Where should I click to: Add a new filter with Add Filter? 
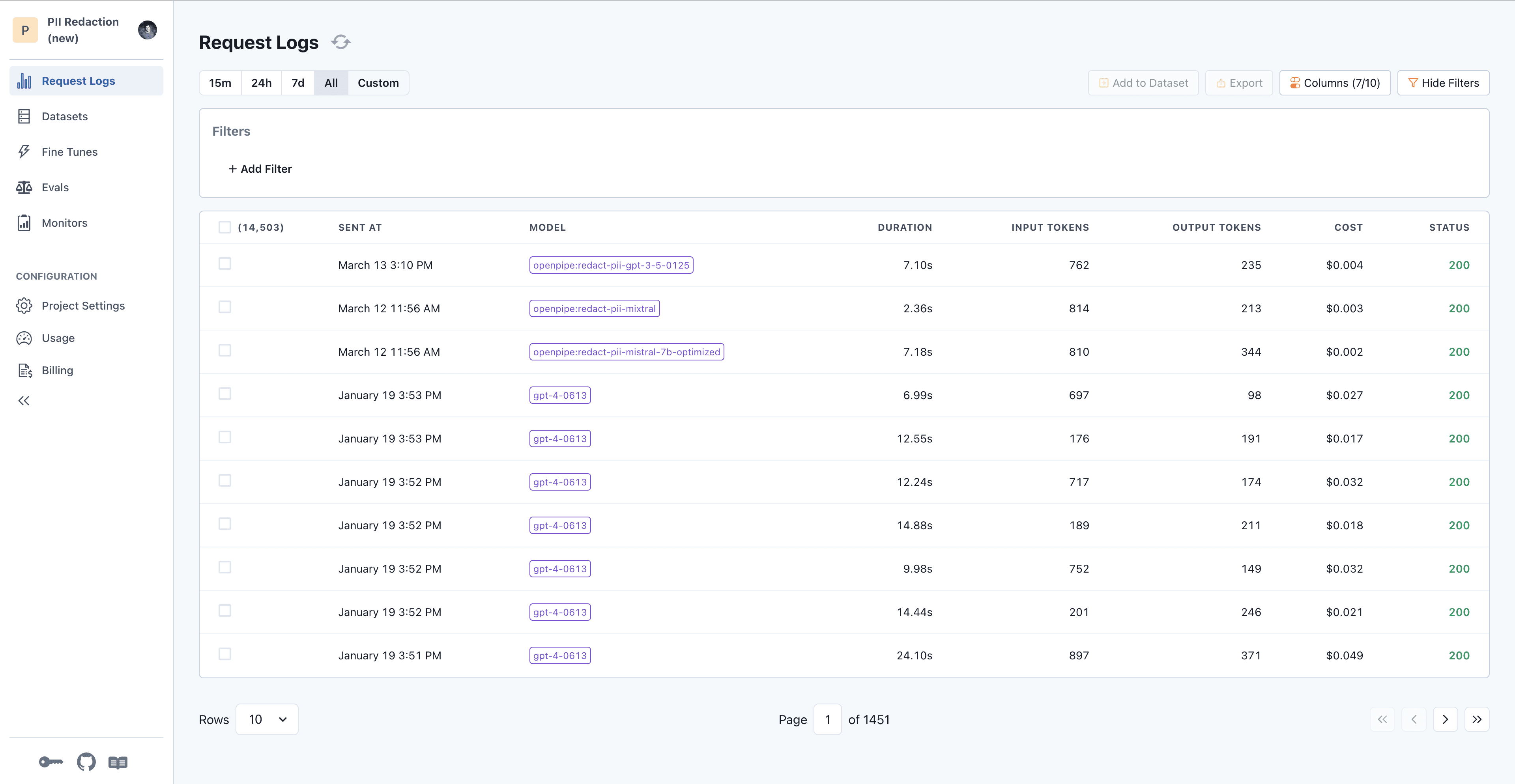[x=260, y=169]
